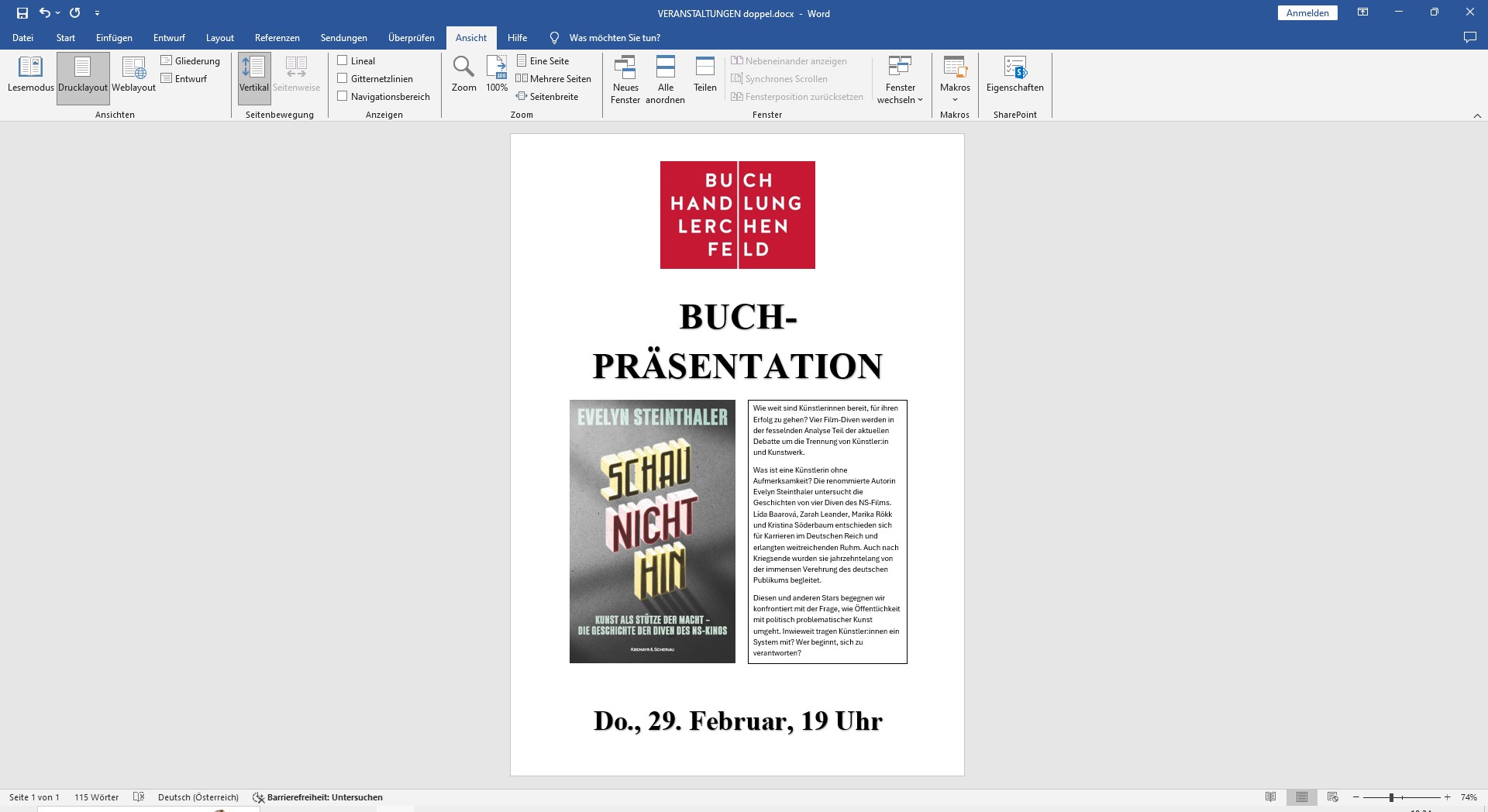Click language 'Deutsch (Österreich)'
The width and height of the screenshot is (1488, 812).
[x=198, y=797]
